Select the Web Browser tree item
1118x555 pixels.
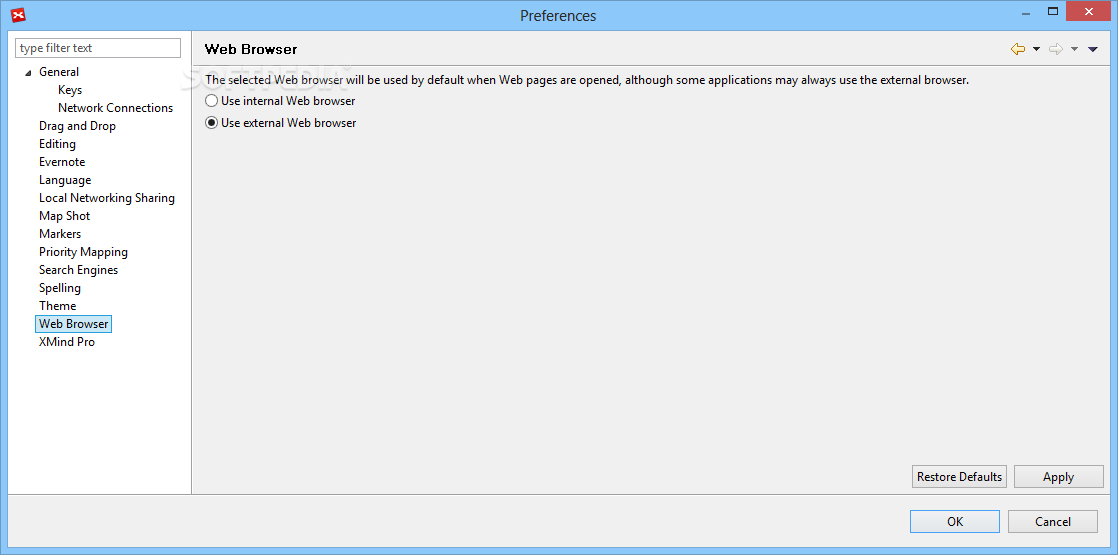click(73, 324)
